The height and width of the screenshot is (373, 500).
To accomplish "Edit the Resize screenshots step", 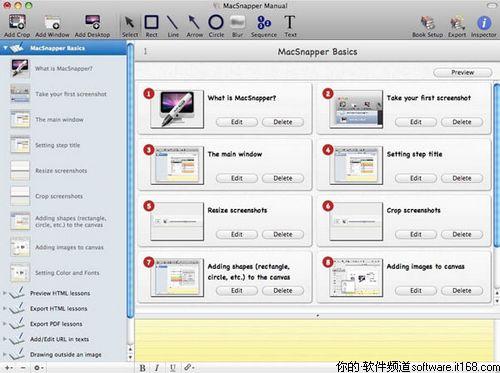I will pyautogui.click(x=237, y=234).
